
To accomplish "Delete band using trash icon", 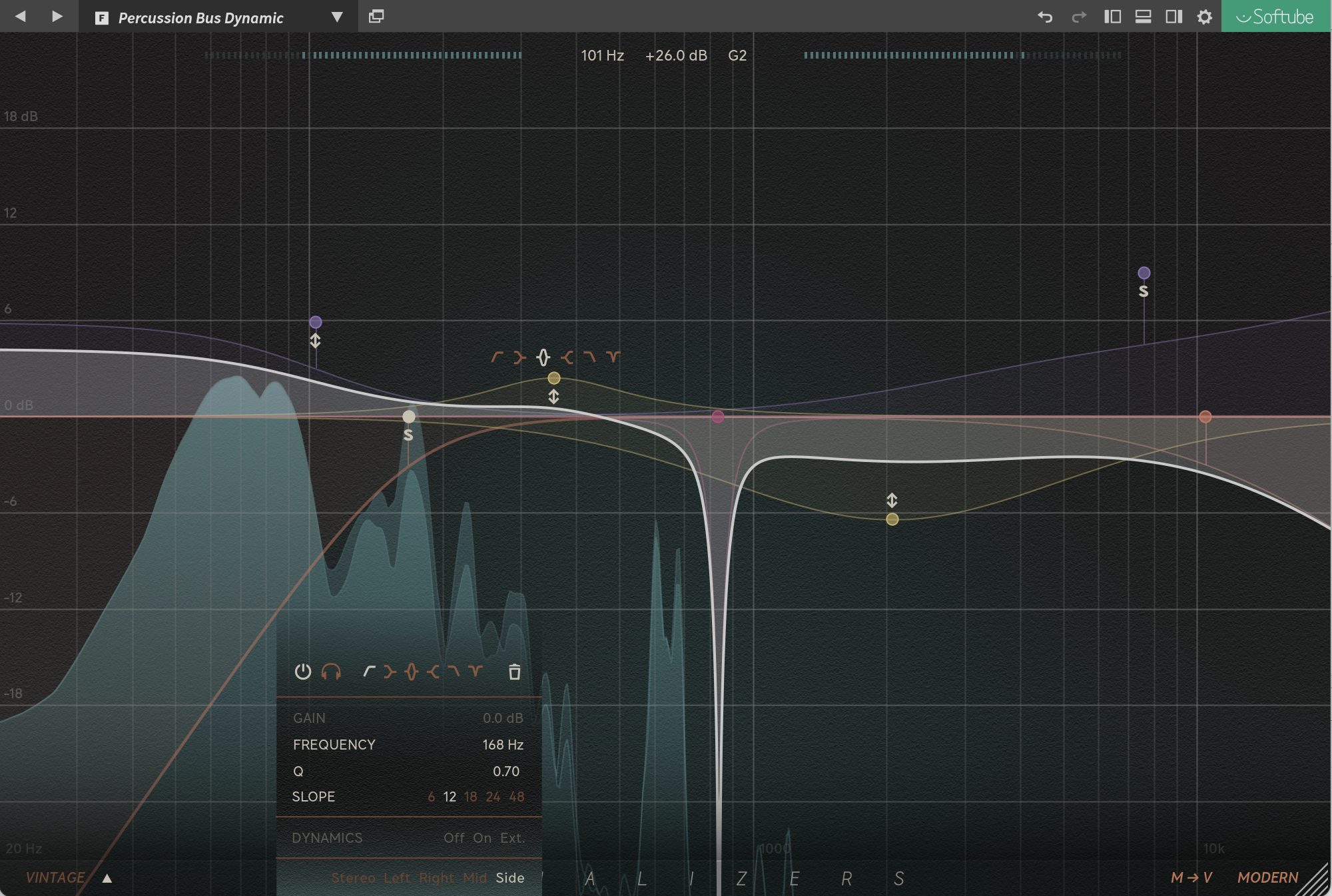I will coord(514,672).
